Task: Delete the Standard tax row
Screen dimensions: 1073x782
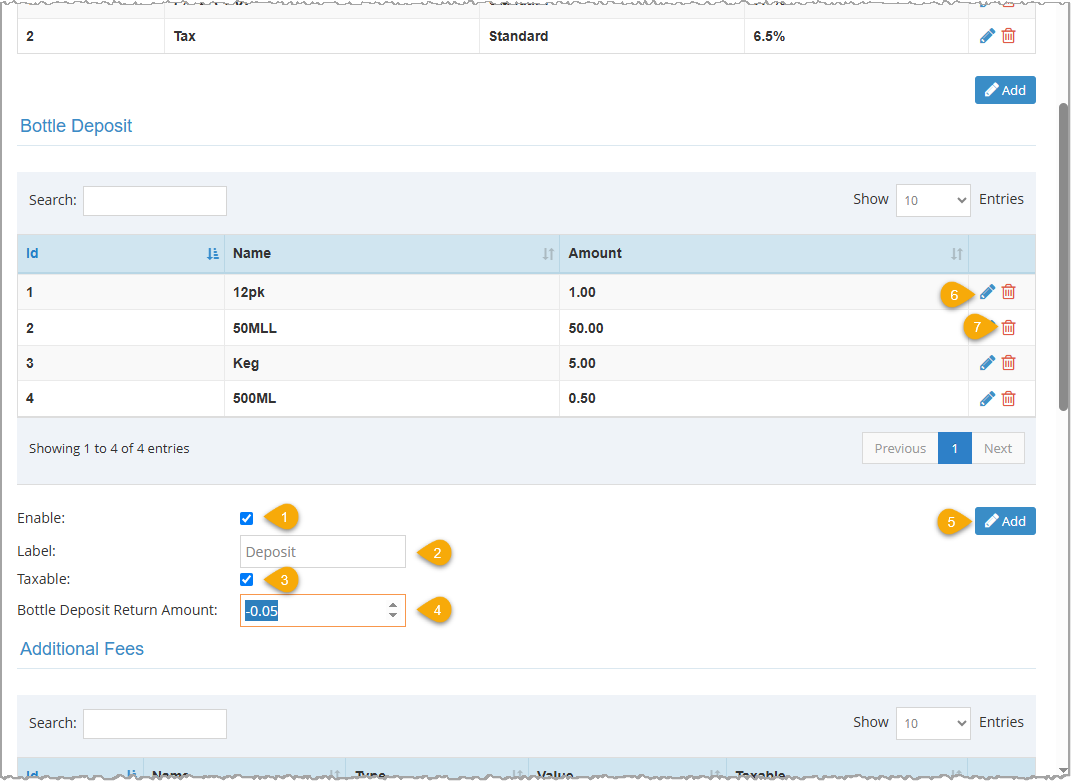Action: point(1008,35)
